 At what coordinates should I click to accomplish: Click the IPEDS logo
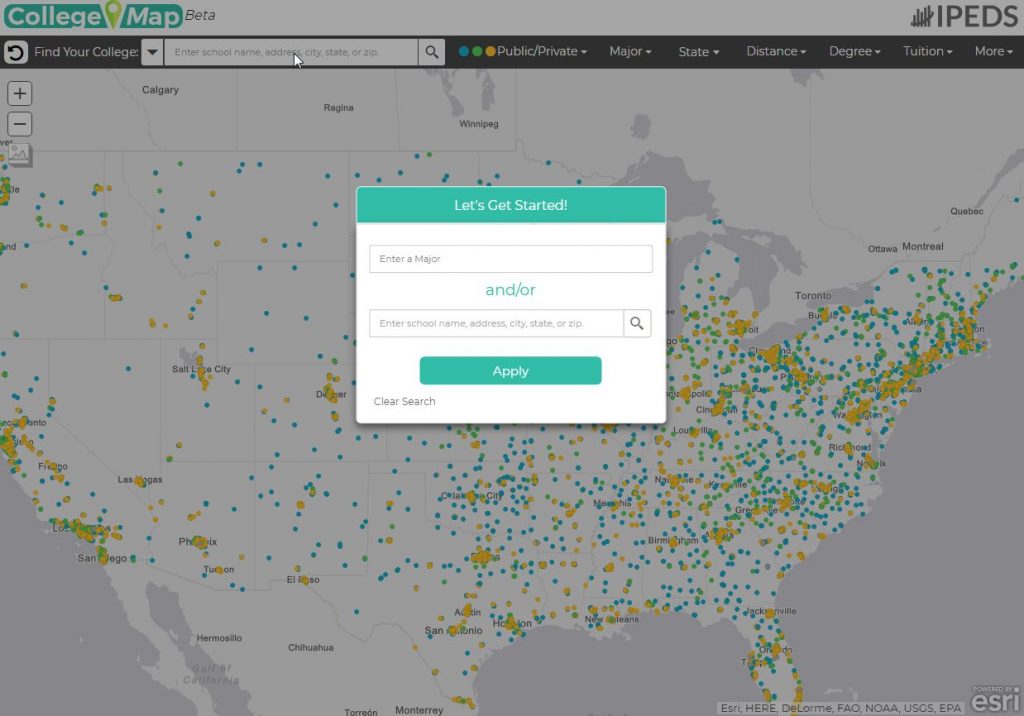coord(962,16)
